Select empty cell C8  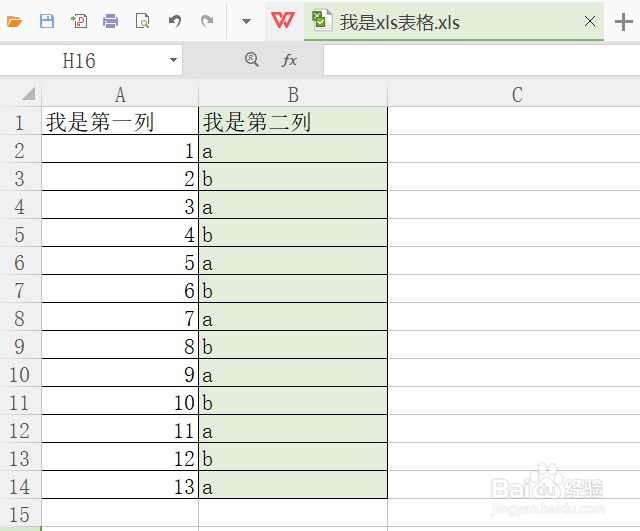click(514, 317)
